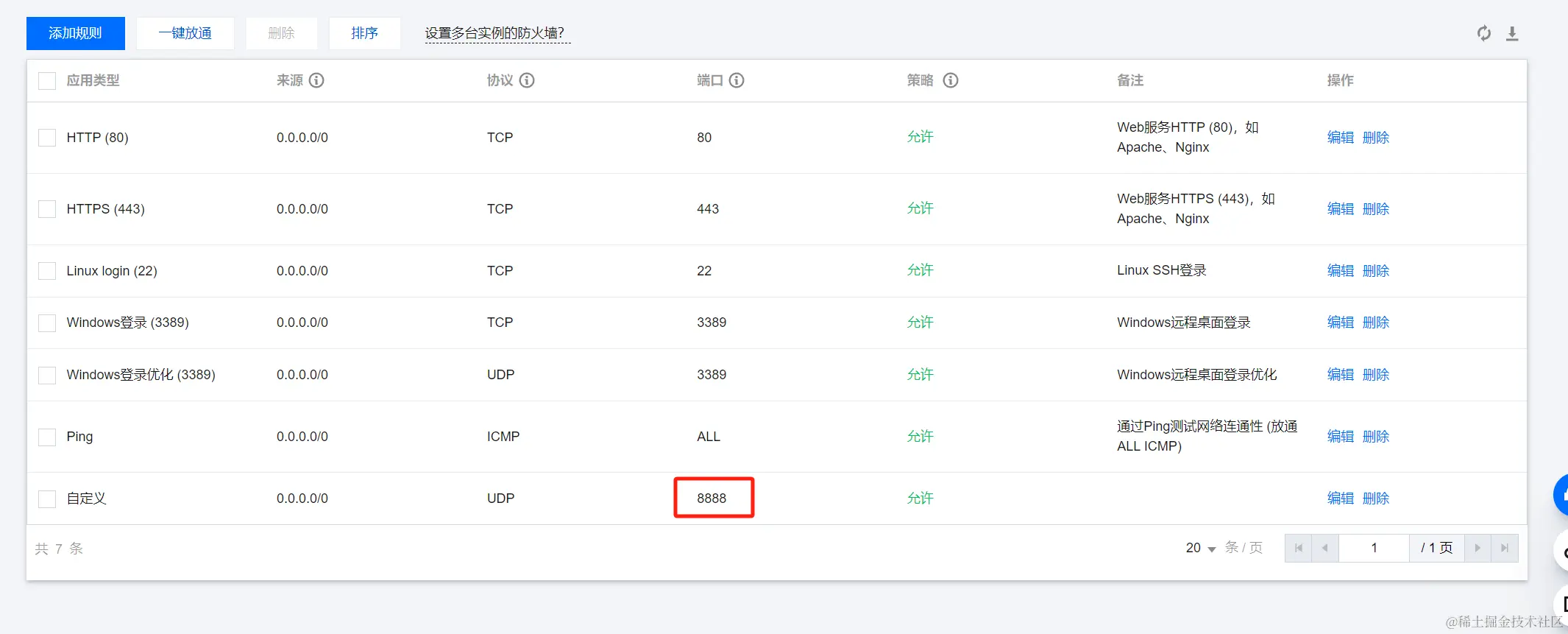Click 编辑 for the HTTP (80) rule
The width and height of the screenshot is (1568, 634).
pos(1341,138)
